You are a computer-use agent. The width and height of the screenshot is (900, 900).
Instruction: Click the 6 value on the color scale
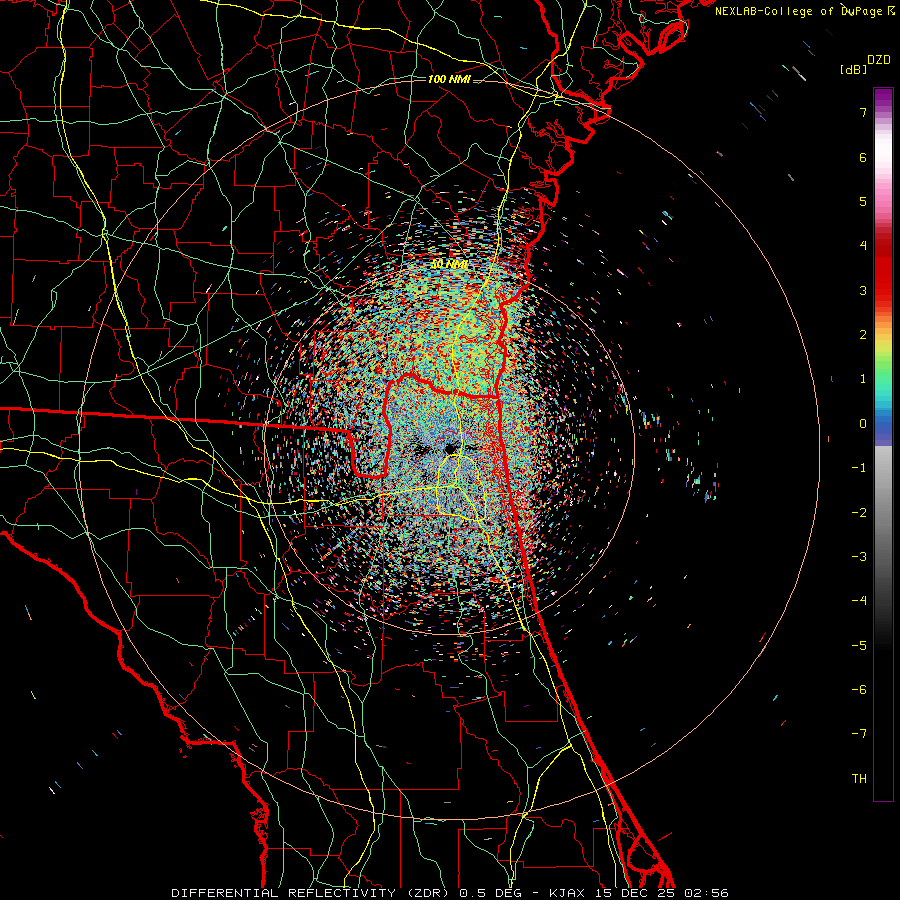point(863,157)
